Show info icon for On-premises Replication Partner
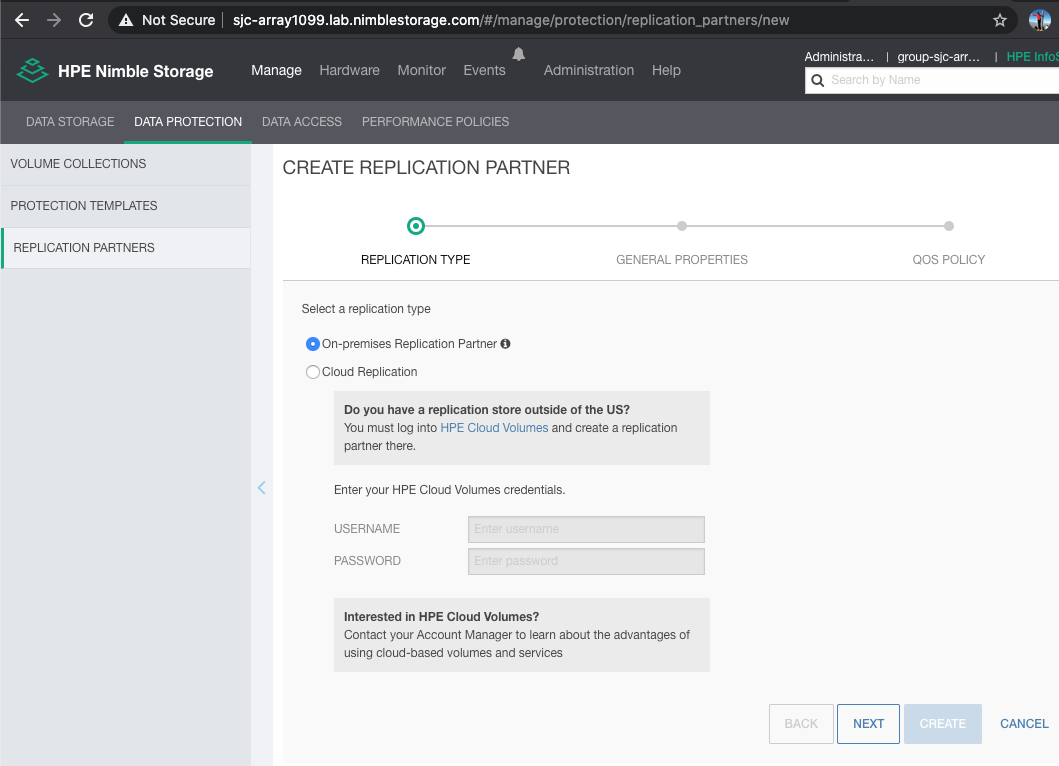The height and width of the screenshot is (766, 1059). click(505, 344)
